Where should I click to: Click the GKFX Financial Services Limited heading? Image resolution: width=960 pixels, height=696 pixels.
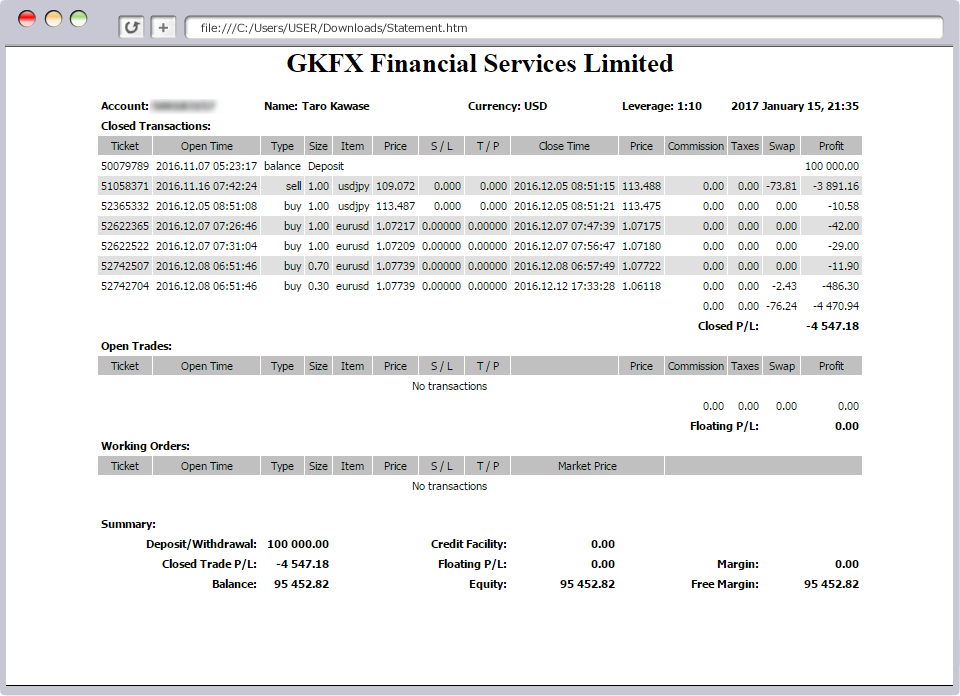480,64
